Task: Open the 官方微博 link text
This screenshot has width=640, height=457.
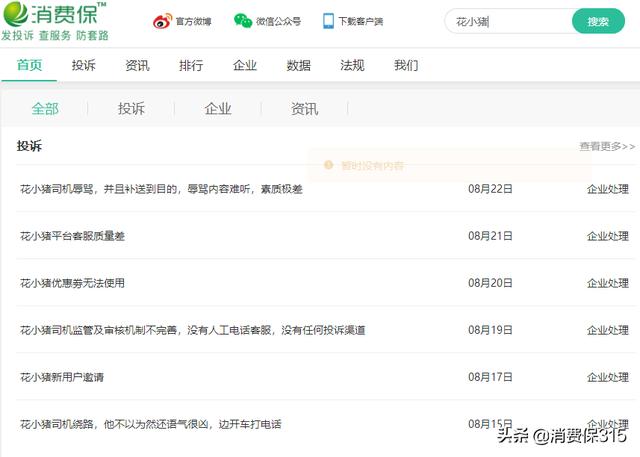Action: [193, 21]
